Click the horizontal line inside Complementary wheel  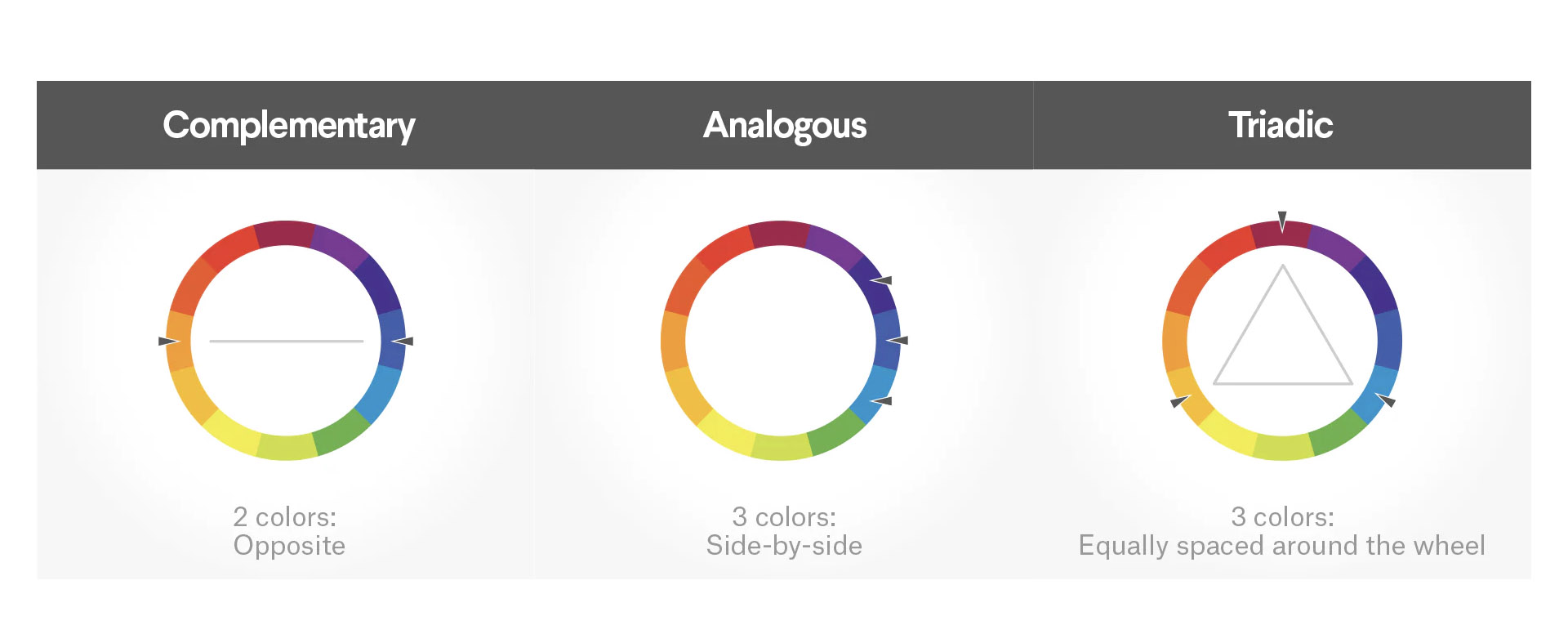pyautogui.click(x=286, y=341)
